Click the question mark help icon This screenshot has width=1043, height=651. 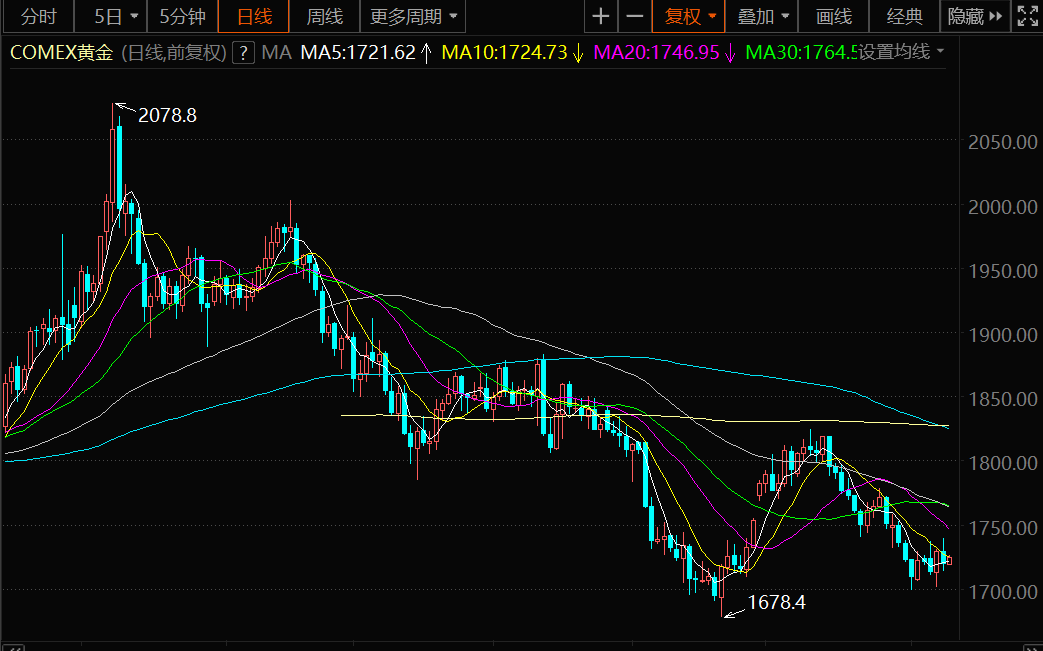(x=242, y=53)
